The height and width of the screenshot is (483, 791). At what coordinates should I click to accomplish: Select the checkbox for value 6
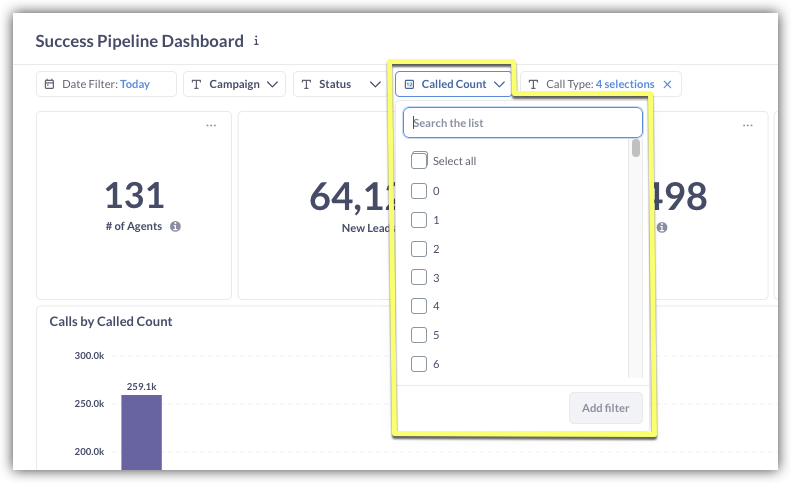(x=419, y=364)
